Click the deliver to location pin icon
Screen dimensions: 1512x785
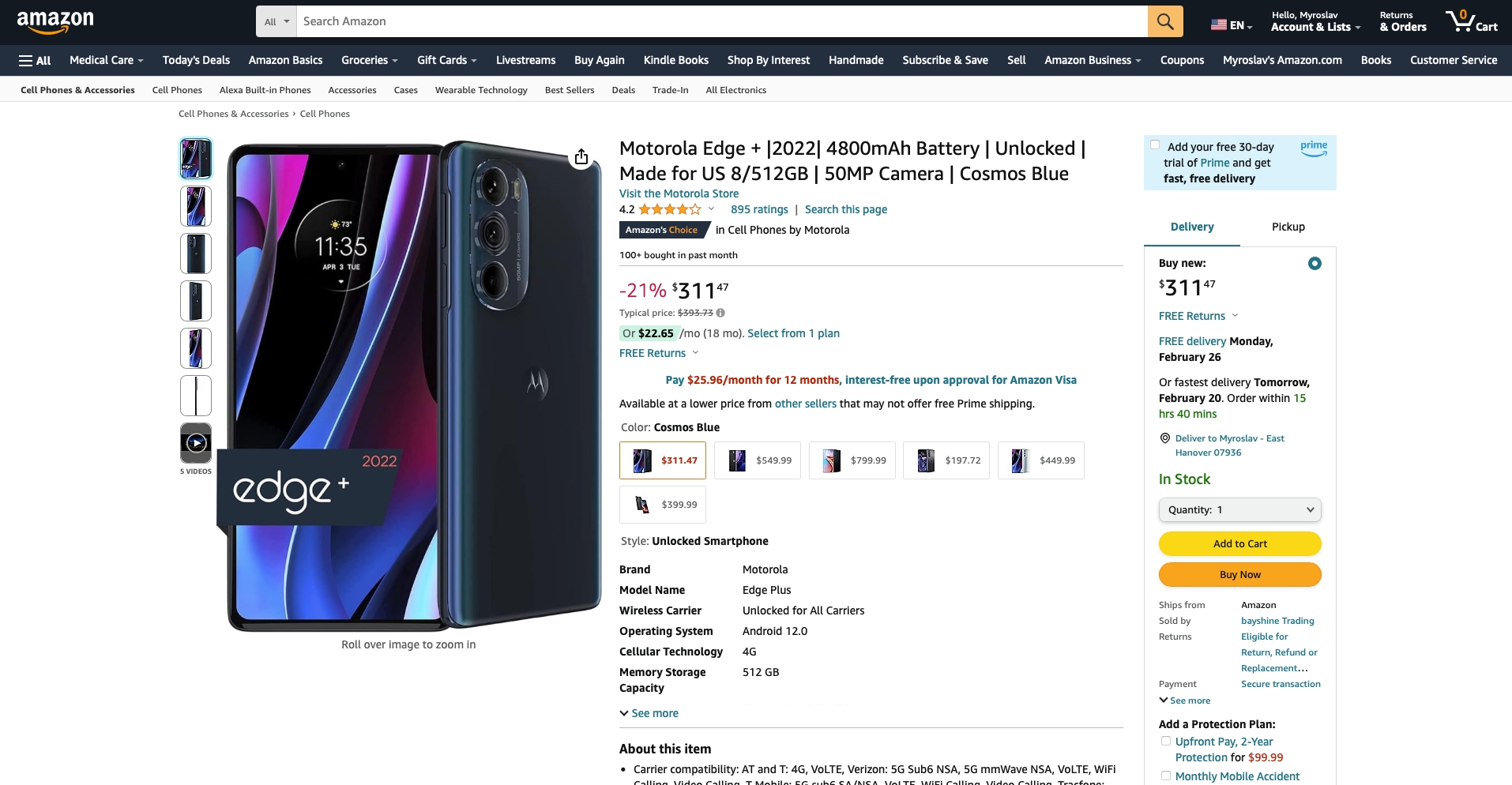coord(1164,438)
